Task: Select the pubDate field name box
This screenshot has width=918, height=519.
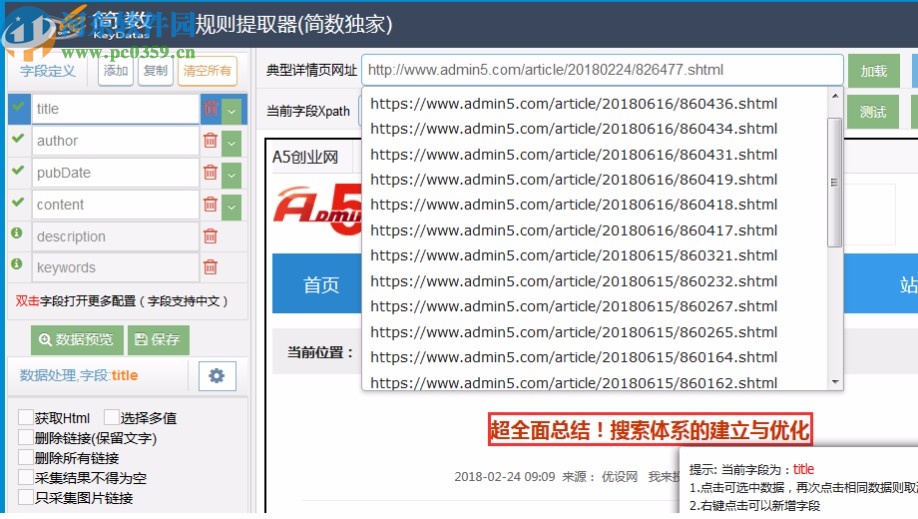Action: coord(116,173)
